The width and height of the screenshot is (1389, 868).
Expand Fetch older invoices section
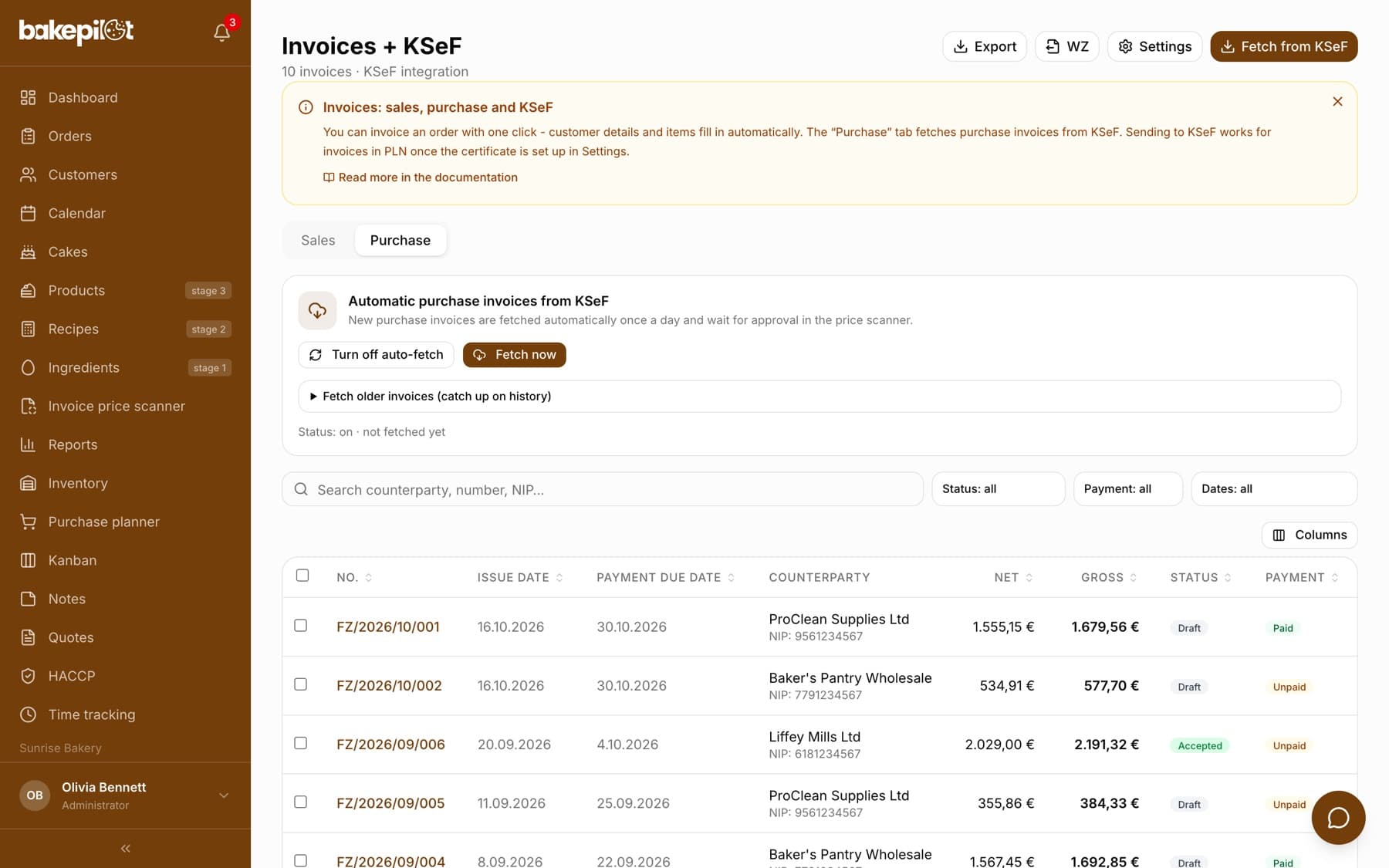click(x=819, y=397)
